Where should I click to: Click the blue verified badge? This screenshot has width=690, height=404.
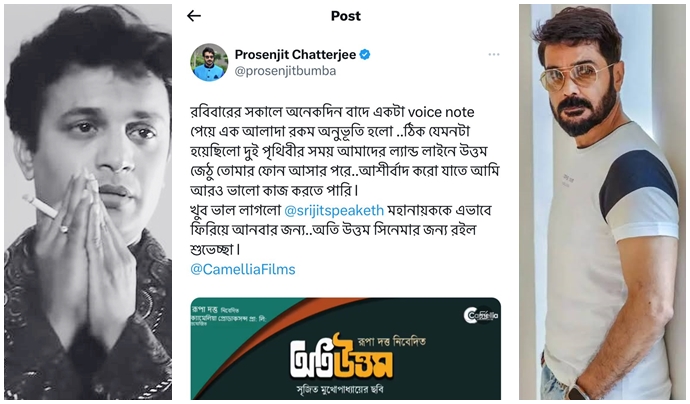click(365, 55)
